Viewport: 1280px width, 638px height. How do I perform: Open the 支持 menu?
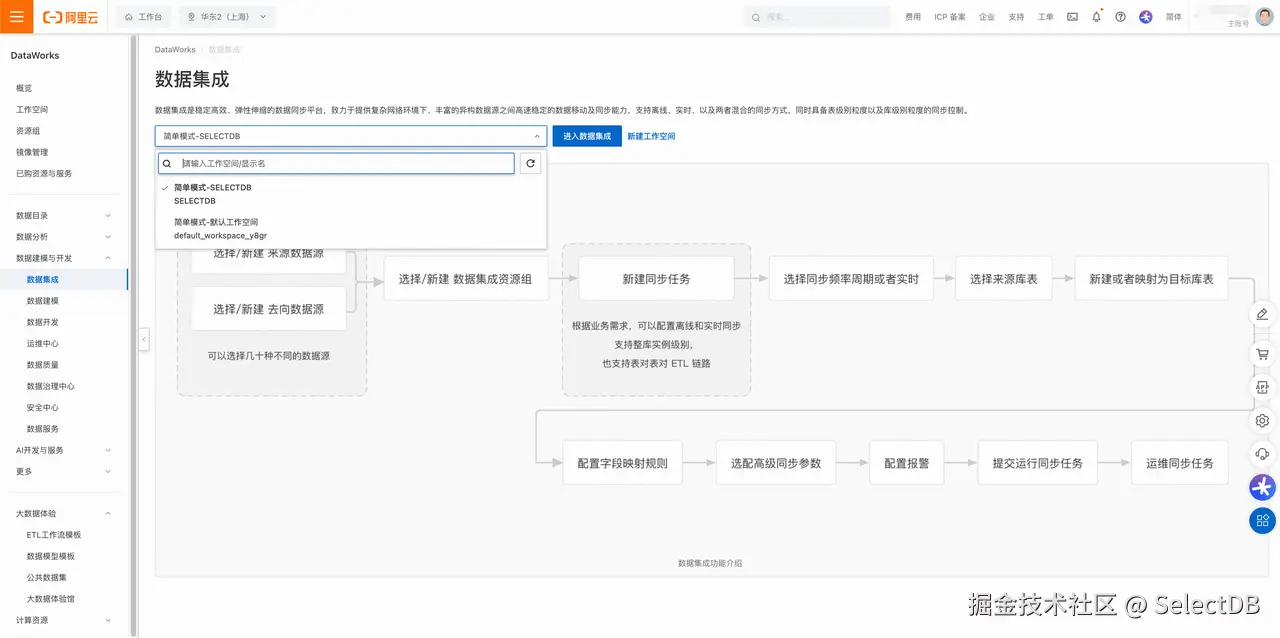[1016, 17]
